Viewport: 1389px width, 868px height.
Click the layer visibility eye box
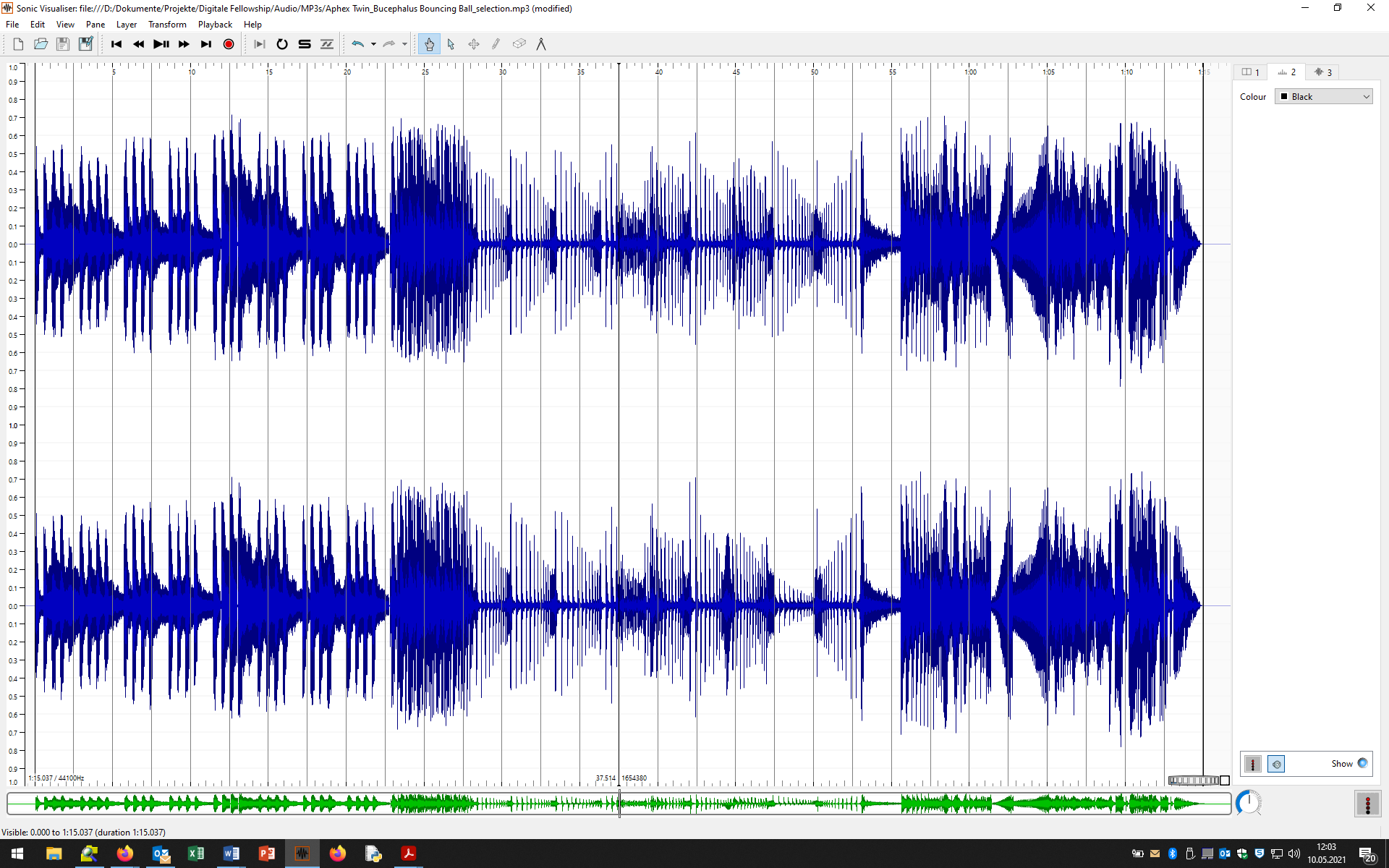coord(1276,764)
